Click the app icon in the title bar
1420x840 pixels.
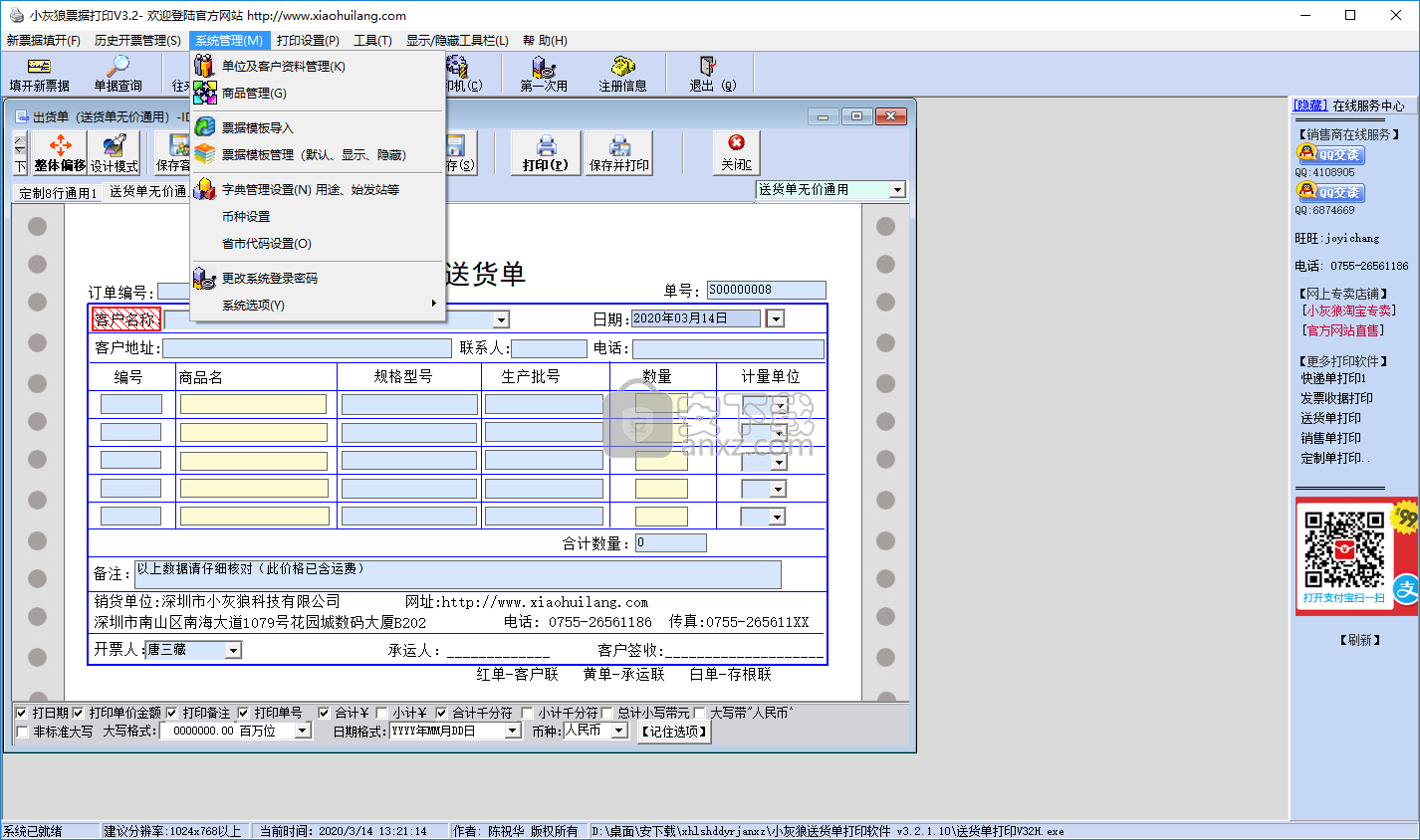16,15
